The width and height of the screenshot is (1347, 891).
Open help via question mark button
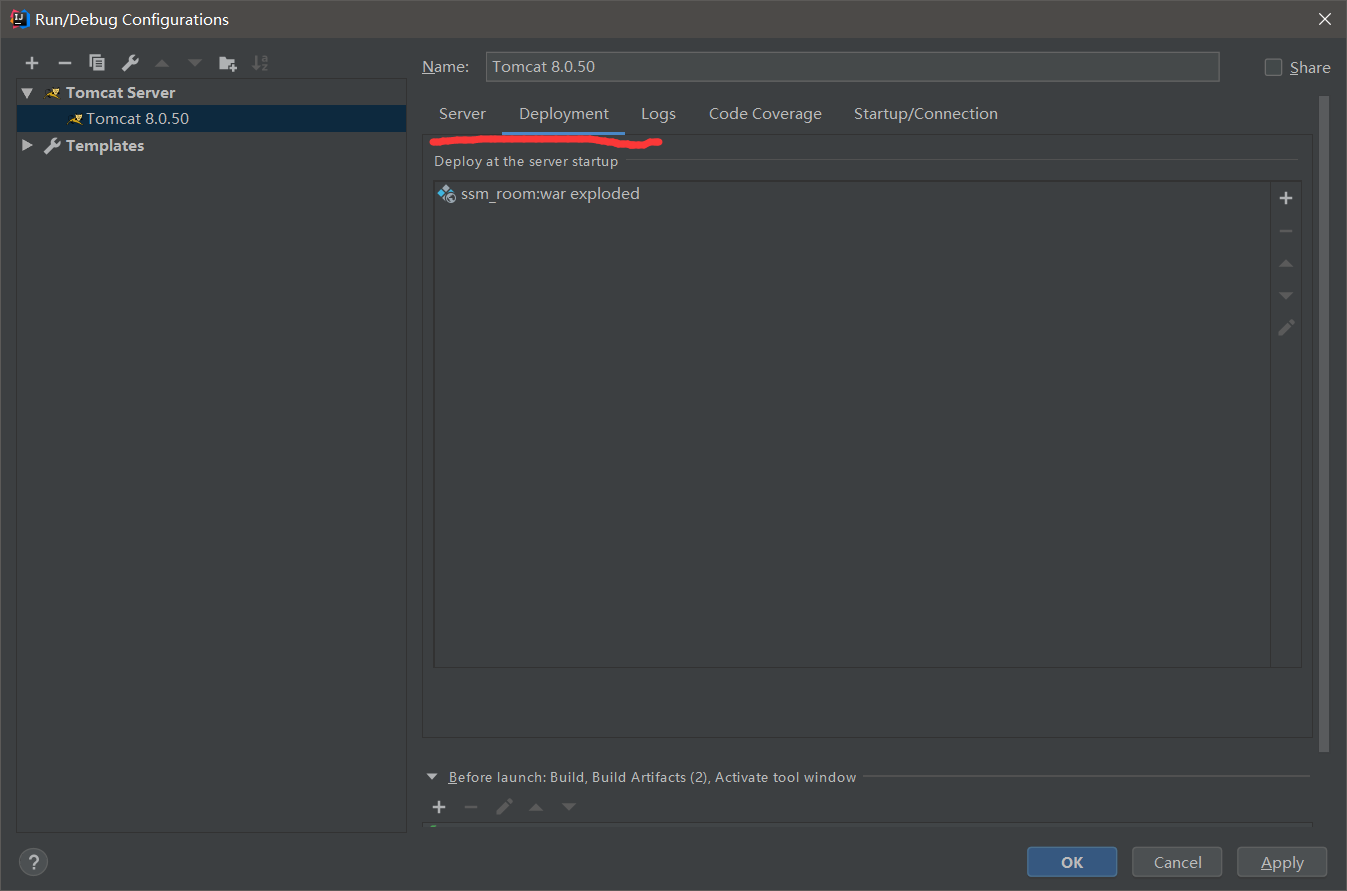point(33,862)
